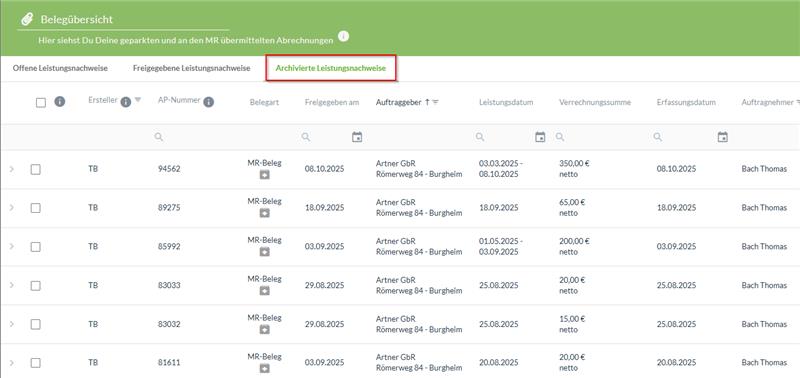Expand the row with AP-Nummer 83032
The image size is (800, 378).
12,323
